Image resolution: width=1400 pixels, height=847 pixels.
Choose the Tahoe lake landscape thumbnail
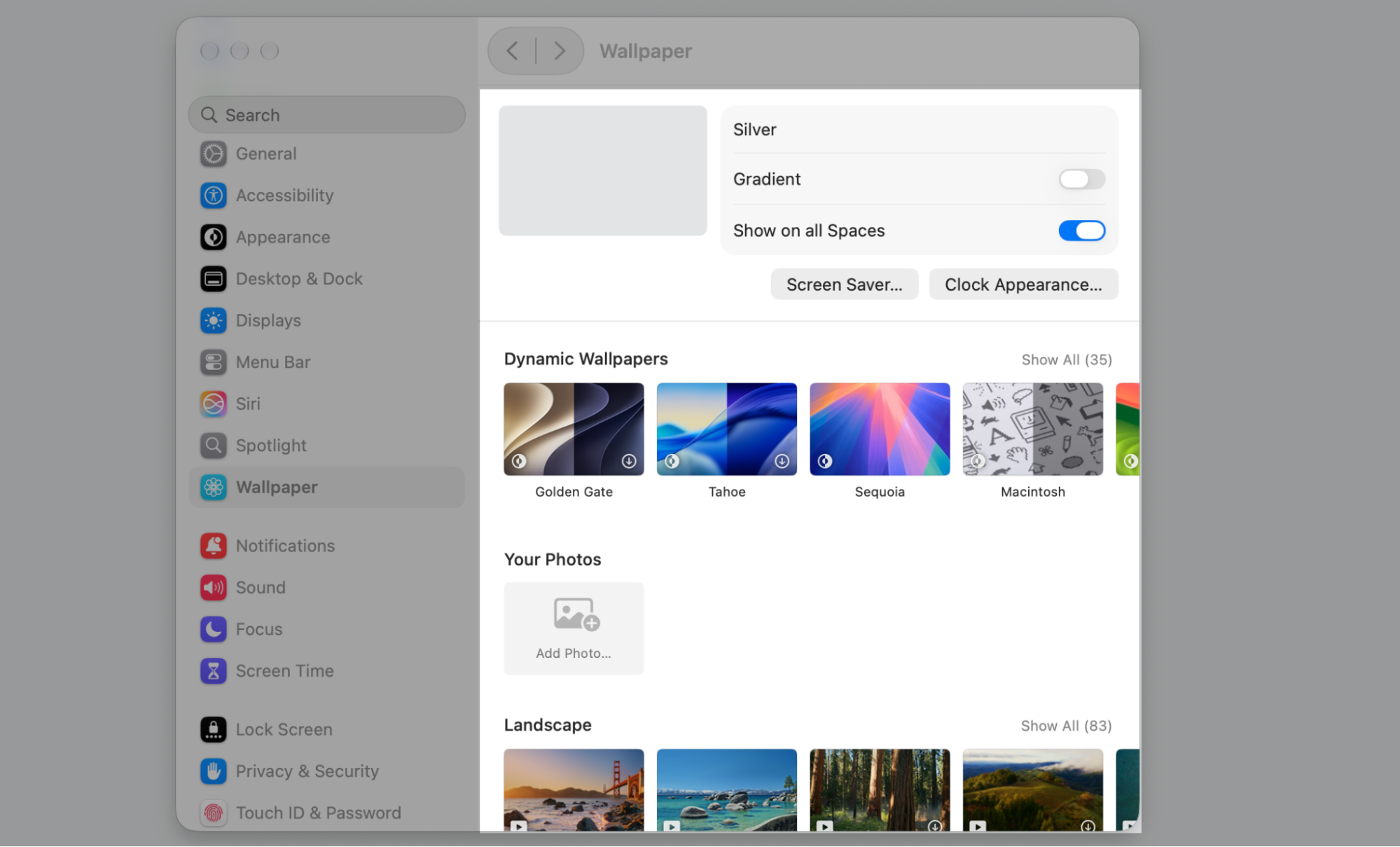(727, 790)
